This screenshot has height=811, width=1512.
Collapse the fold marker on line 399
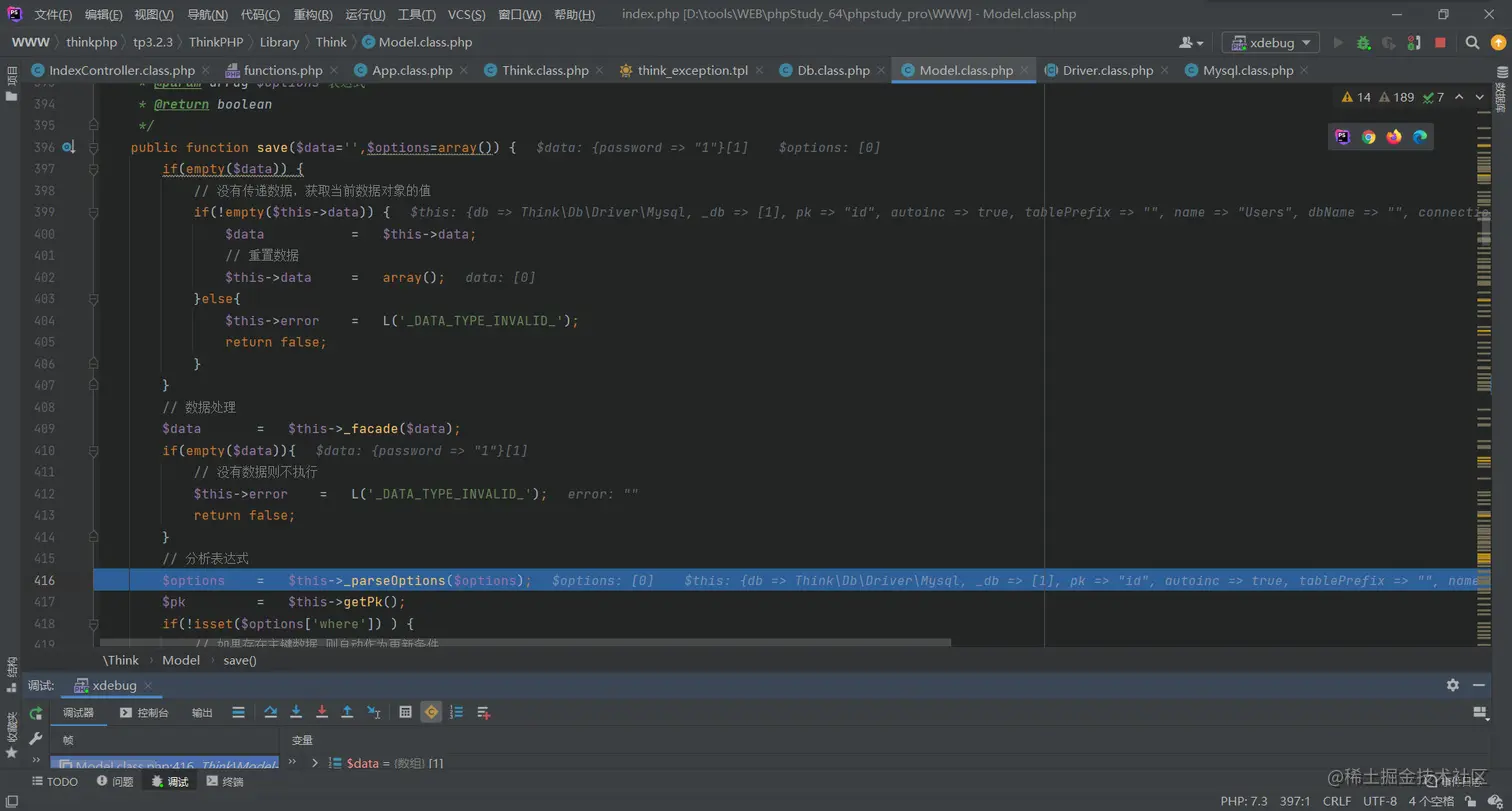[93, 212]
